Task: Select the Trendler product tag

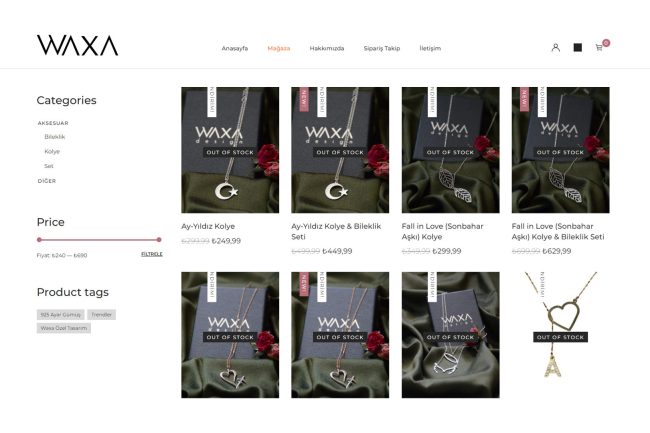Action: pos(102,315)
